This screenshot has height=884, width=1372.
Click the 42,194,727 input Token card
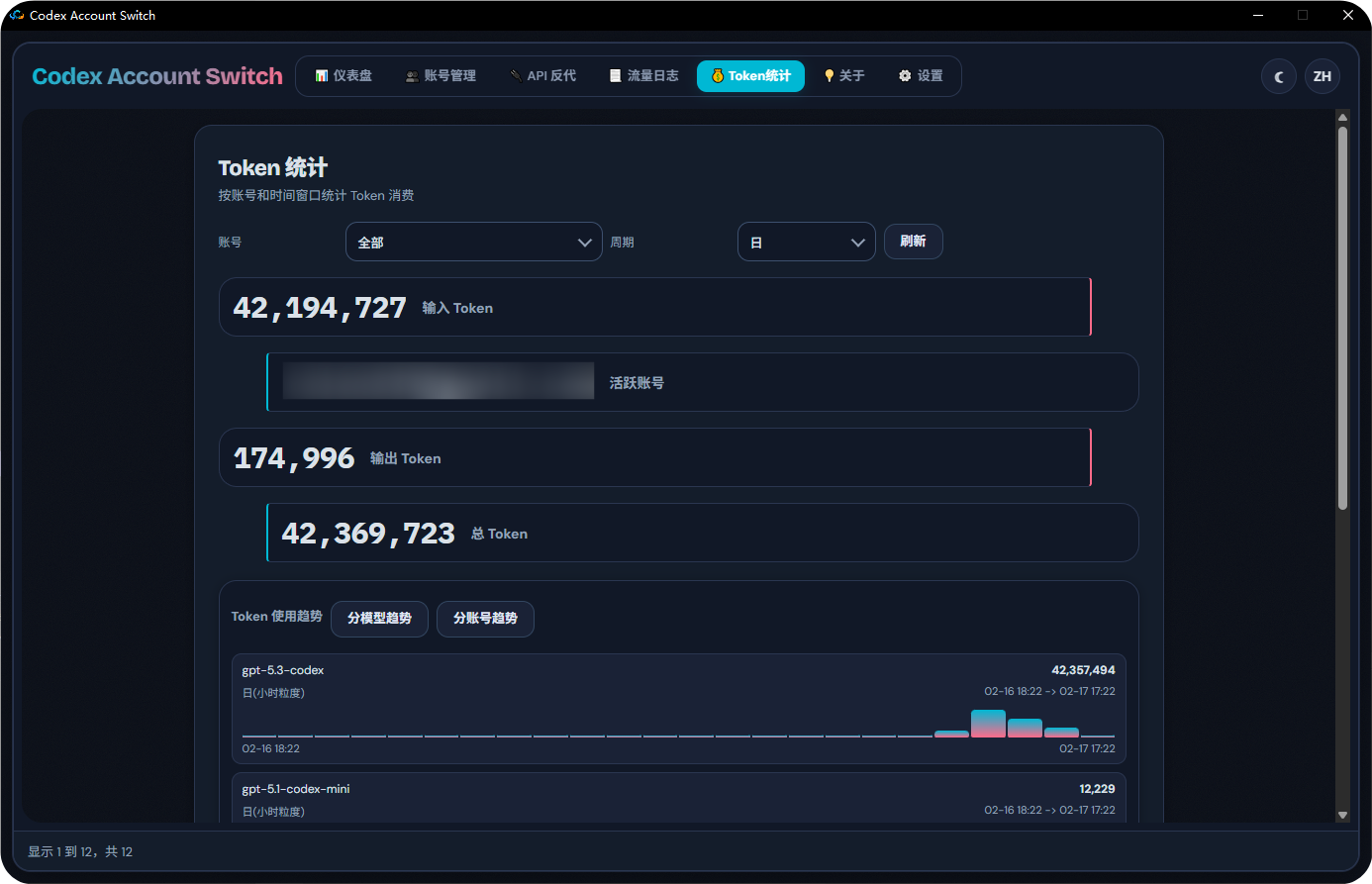(x=655, y=307)
